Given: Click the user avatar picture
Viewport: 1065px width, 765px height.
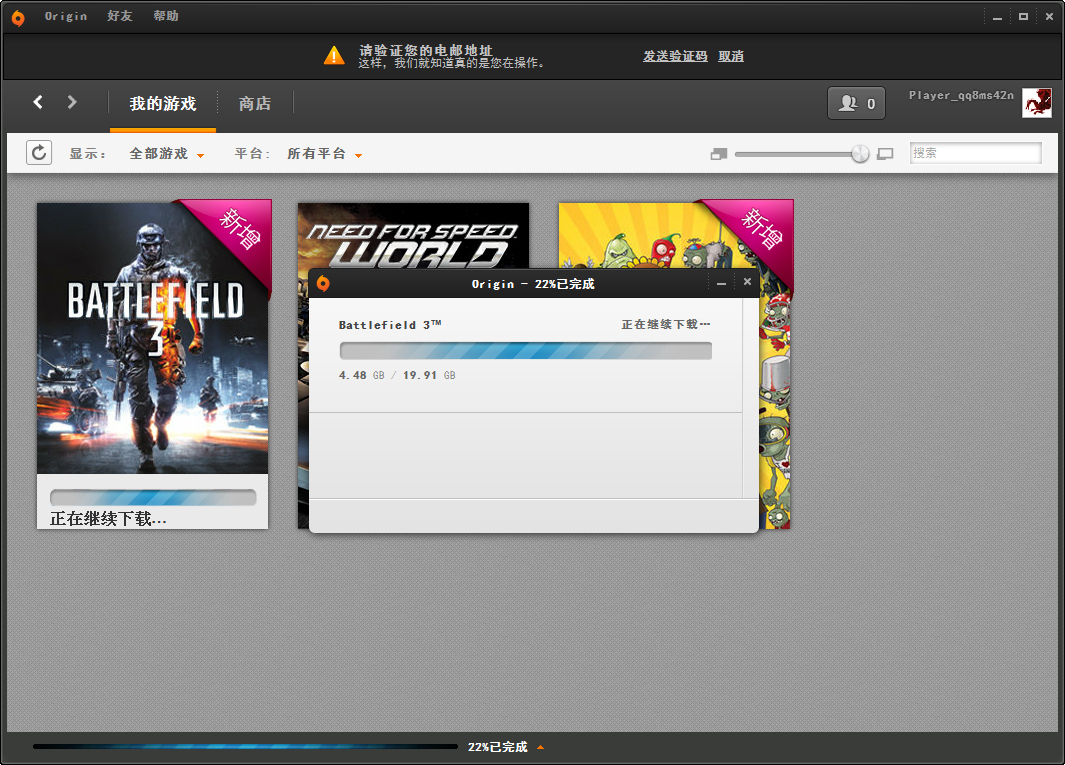Looking at the screenshot, I should click(1036, 103).
